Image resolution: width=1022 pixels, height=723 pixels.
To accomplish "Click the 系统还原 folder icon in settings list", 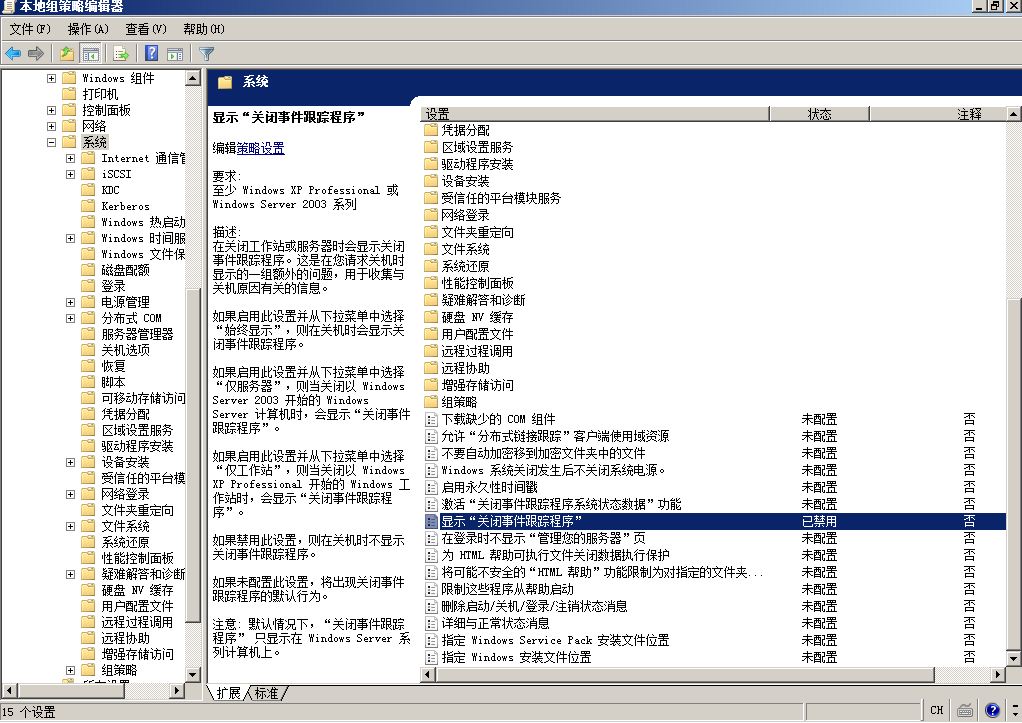I will [x=431, y=266].
